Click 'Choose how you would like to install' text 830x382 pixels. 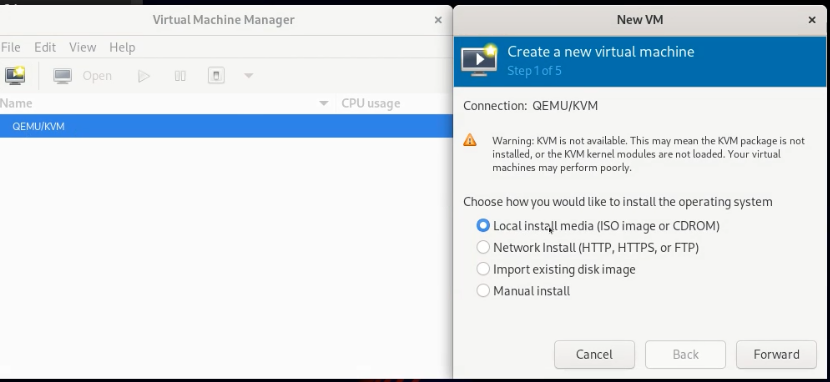[618, 202]
